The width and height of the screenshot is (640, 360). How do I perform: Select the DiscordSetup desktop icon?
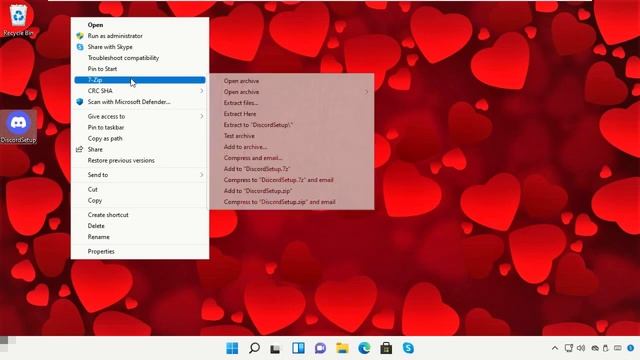point(18,127)
